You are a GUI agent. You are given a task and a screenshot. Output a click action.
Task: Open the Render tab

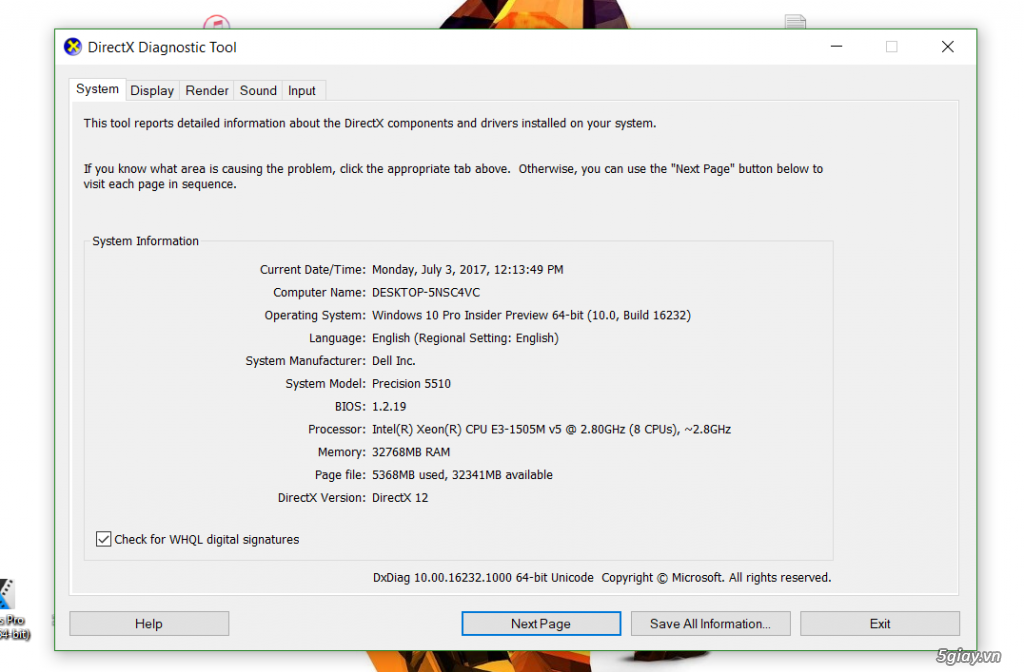click(207, 90)
